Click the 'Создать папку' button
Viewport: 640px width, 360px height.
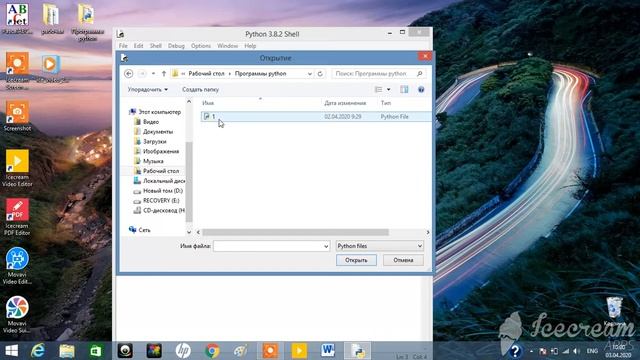tap(200, 89)
